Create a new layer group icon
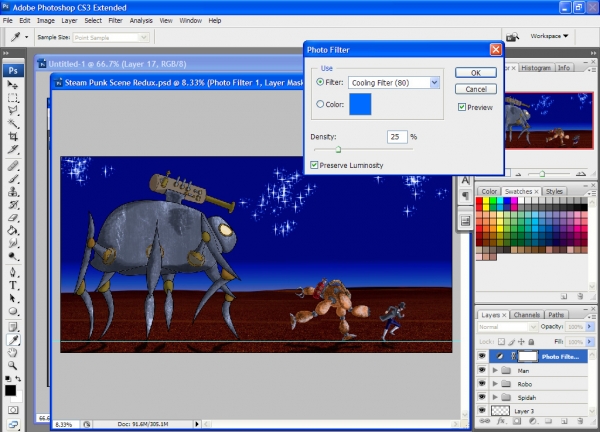The width and height of the screenshot is (600, 432). point(548,421)
